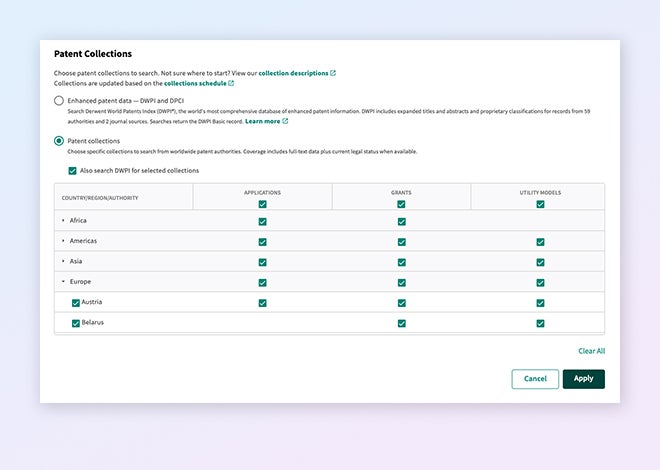Expand the Africa region row
Image resolution: width=660 pixels, height=470 pixels.
pos(64,220)
